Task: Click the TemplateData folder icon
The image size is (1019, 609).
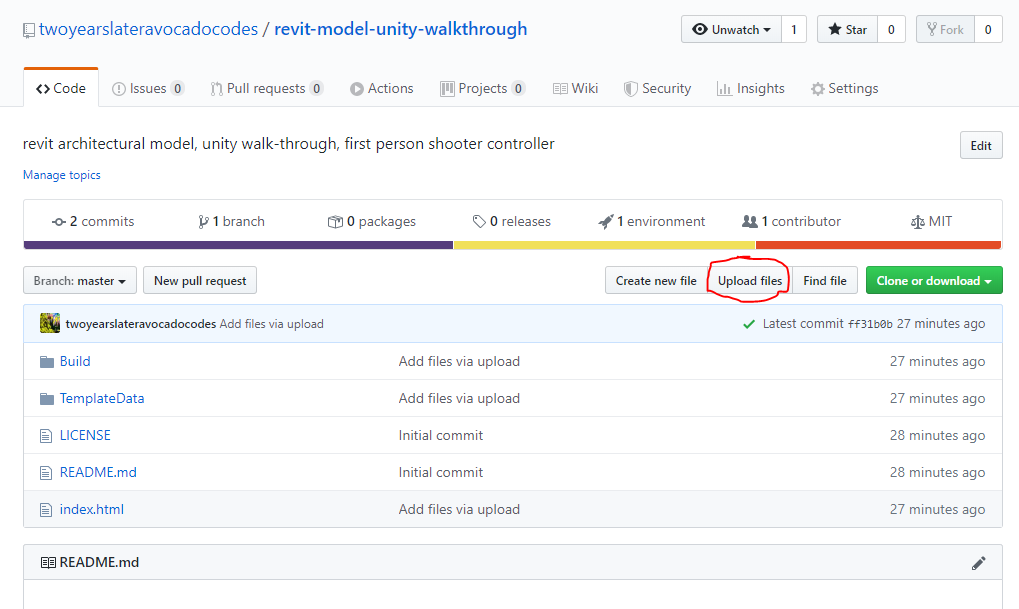Action: pos(47,399)
